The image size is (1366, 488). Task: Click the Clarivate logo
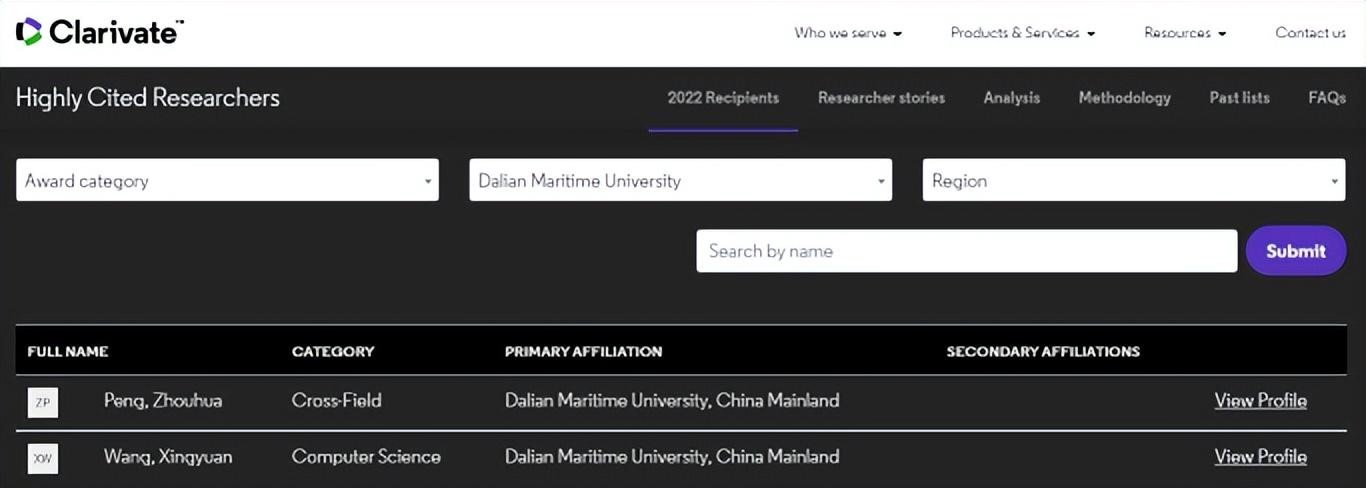pos(99,32)
